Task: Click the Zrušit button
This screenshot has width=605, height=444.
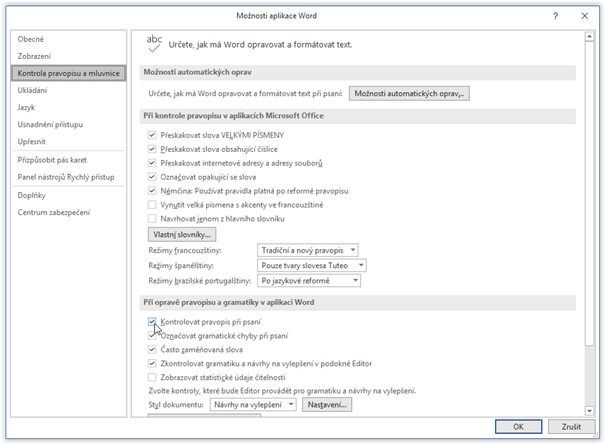Action: [571, 427]
